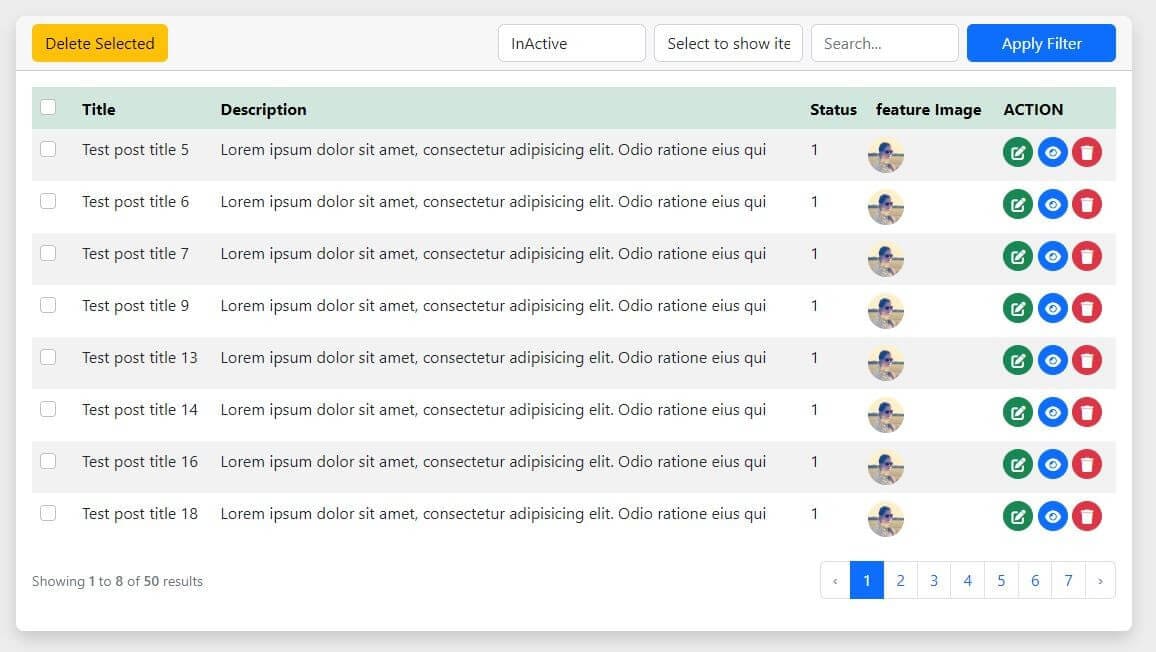Screen dimensions: 1156x652
Task: View Test post title 9
Action: (x=1052, y=307)
